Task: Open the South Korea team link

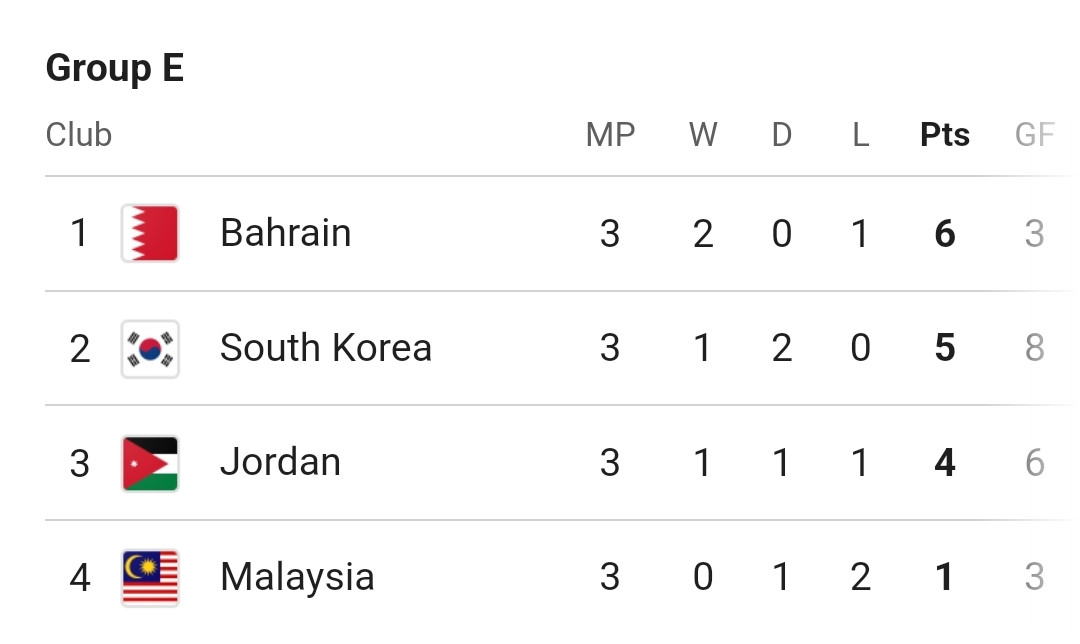Action: click(x=326, y=347)
